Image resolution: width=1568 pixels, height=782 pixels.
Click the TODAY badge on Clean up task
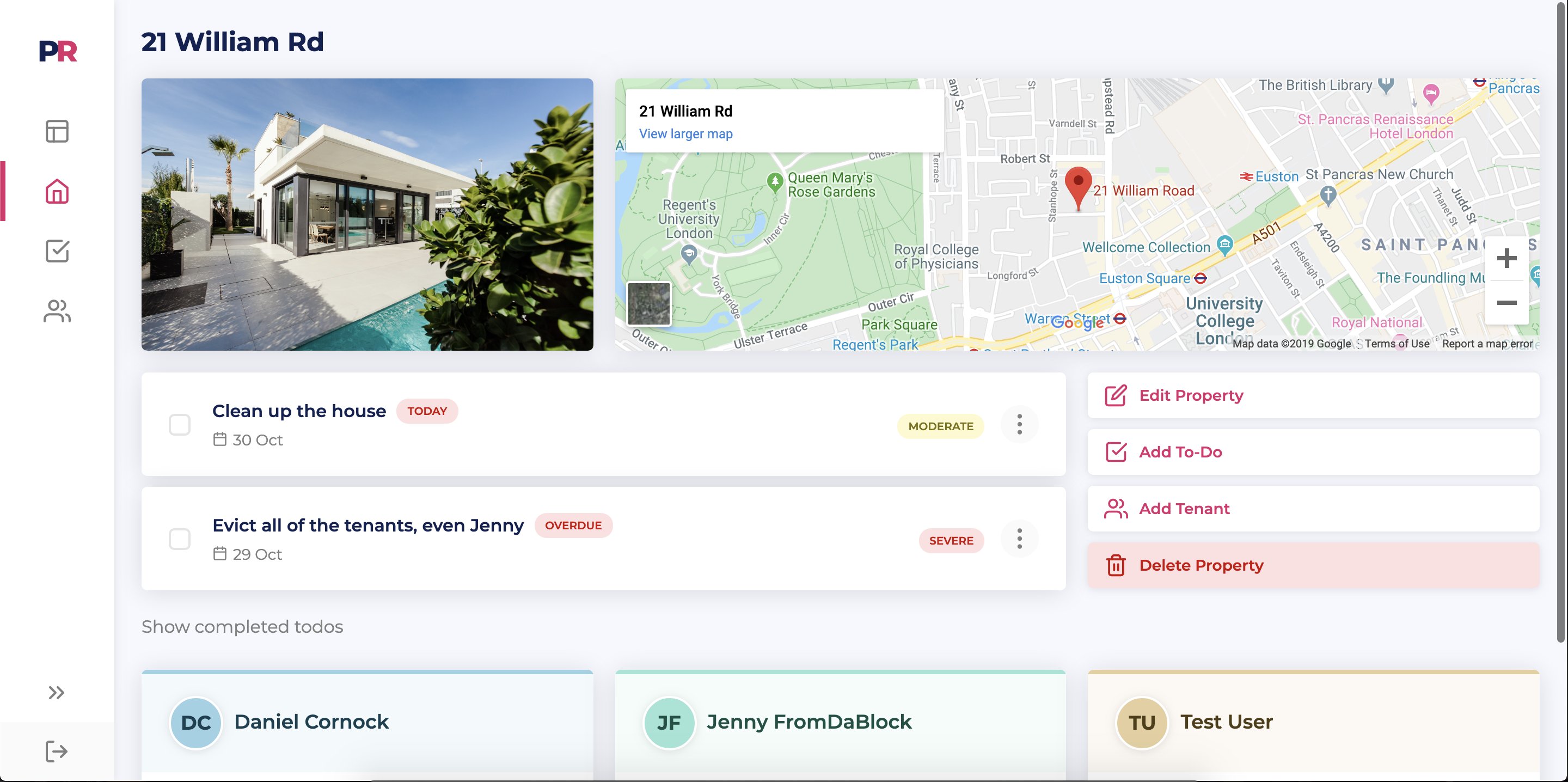427,411
